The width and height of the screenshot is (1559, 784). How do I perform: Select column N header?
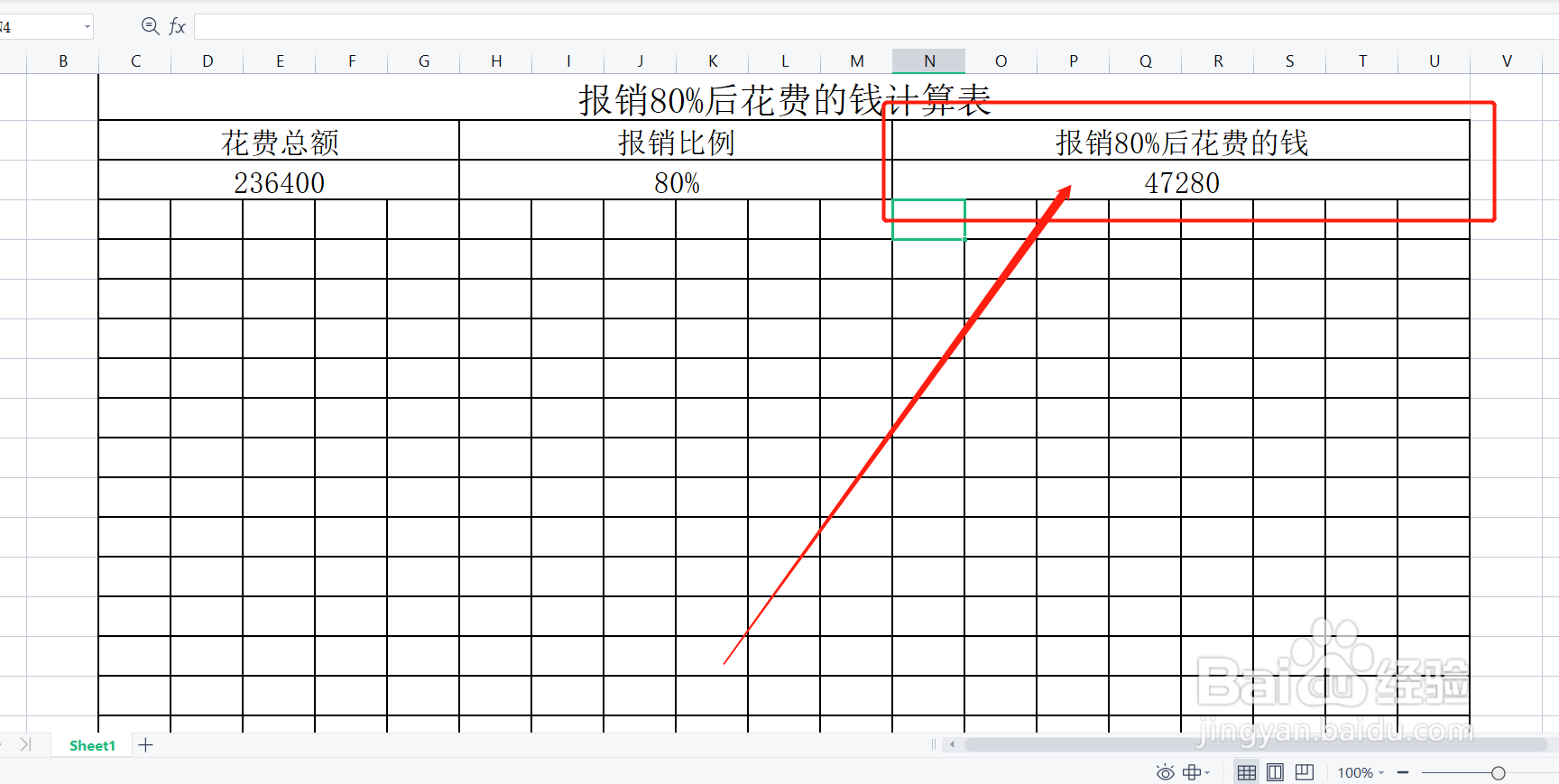[929, 61]
